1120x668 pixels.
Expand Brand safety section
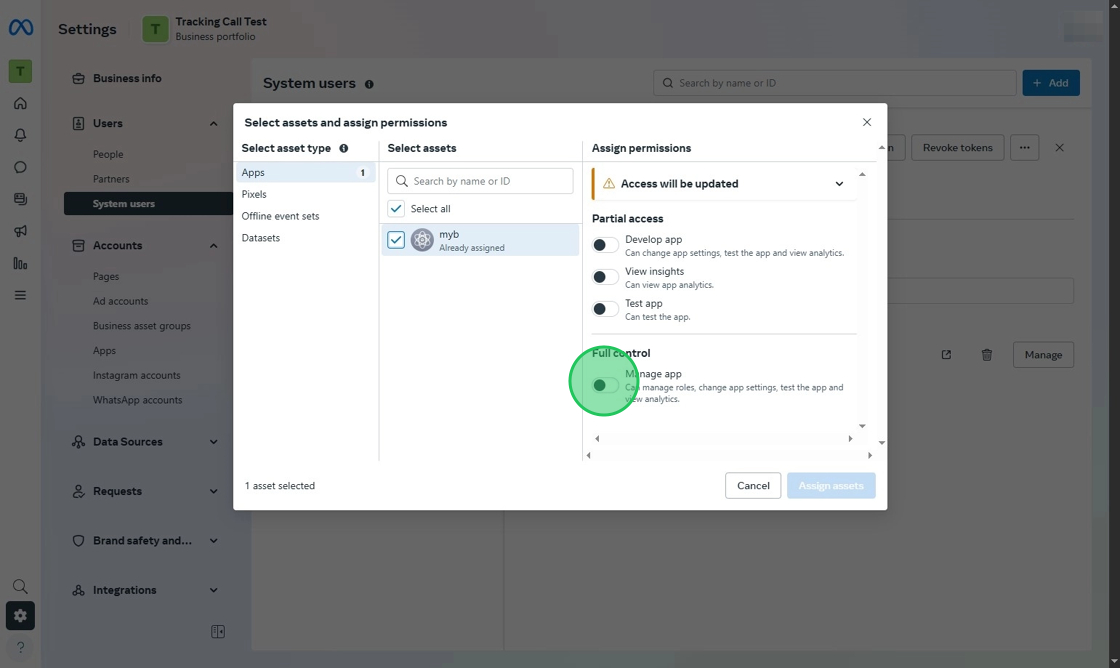214,541
